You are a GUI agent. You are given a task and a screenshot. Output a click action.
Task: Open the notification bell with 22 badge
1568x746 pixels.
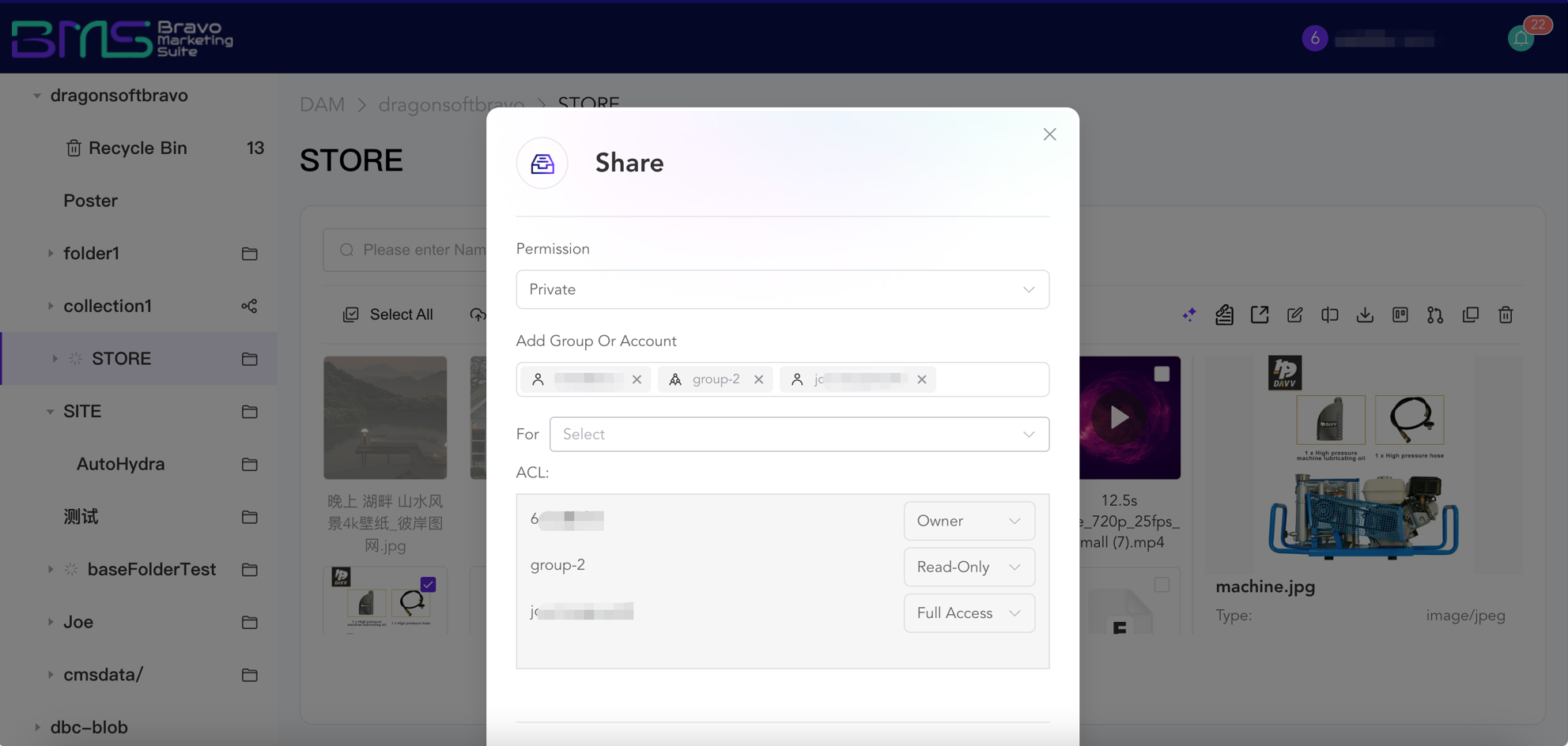1521,38
